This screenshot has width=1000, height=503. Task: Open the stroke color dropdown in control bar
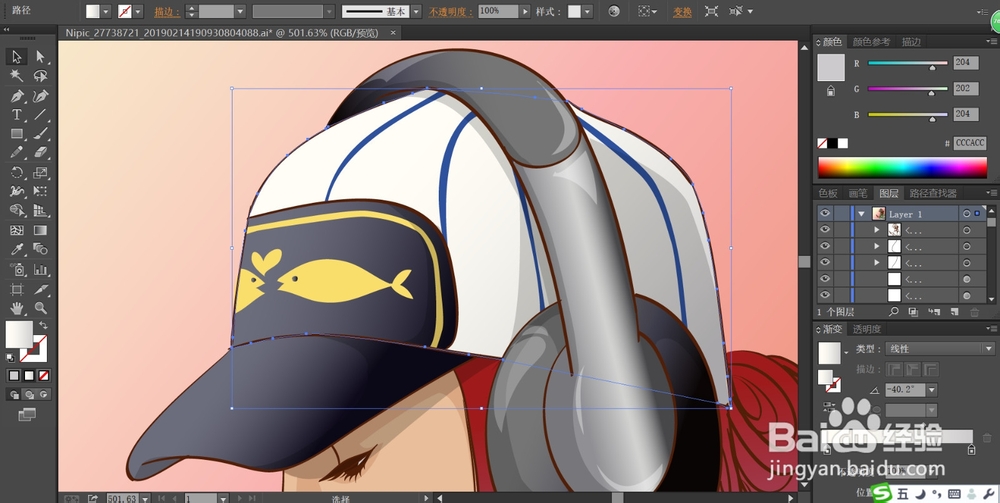click(138, 11)
